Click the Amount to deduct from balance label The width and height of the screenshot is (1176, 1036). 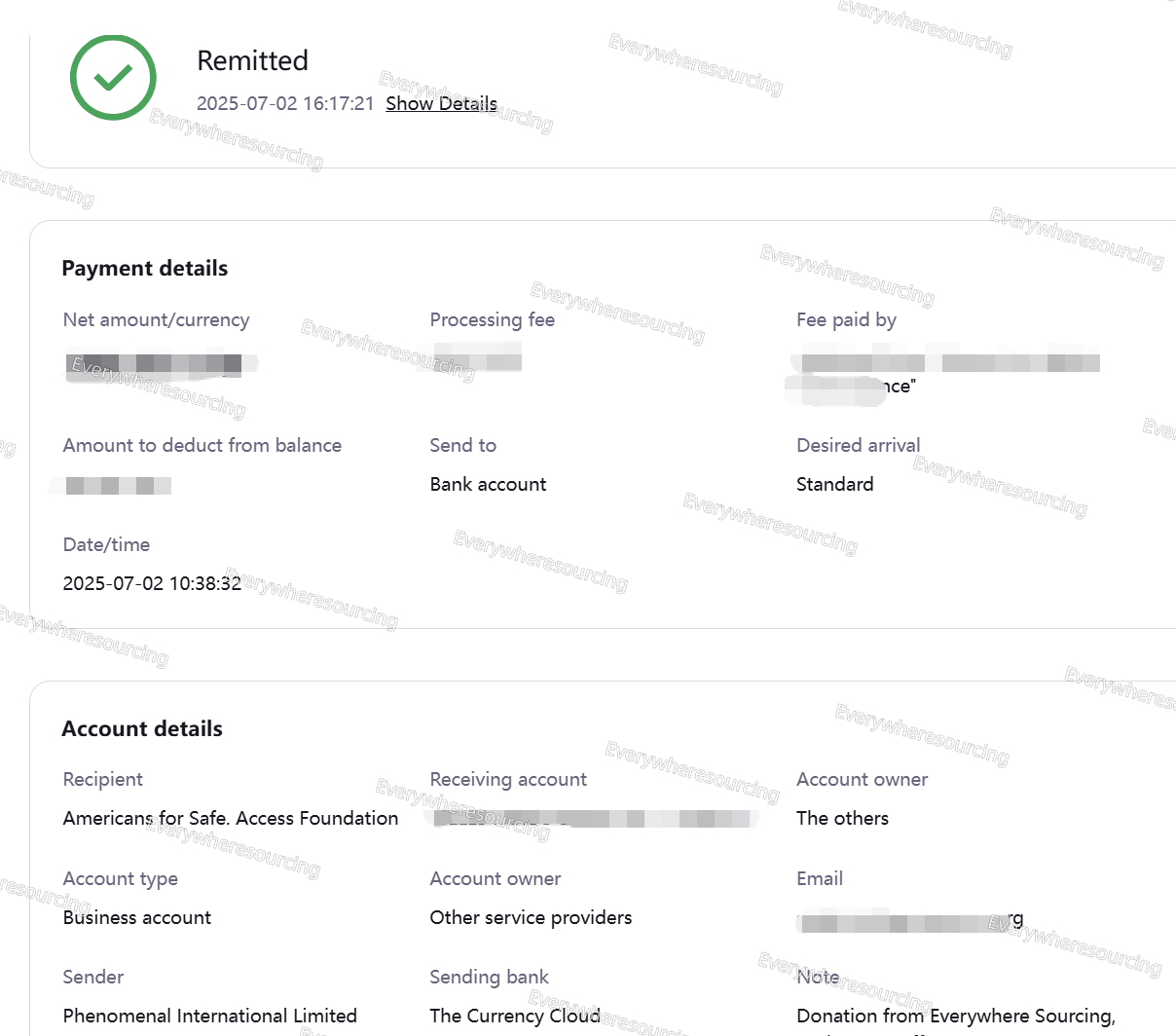202,446
